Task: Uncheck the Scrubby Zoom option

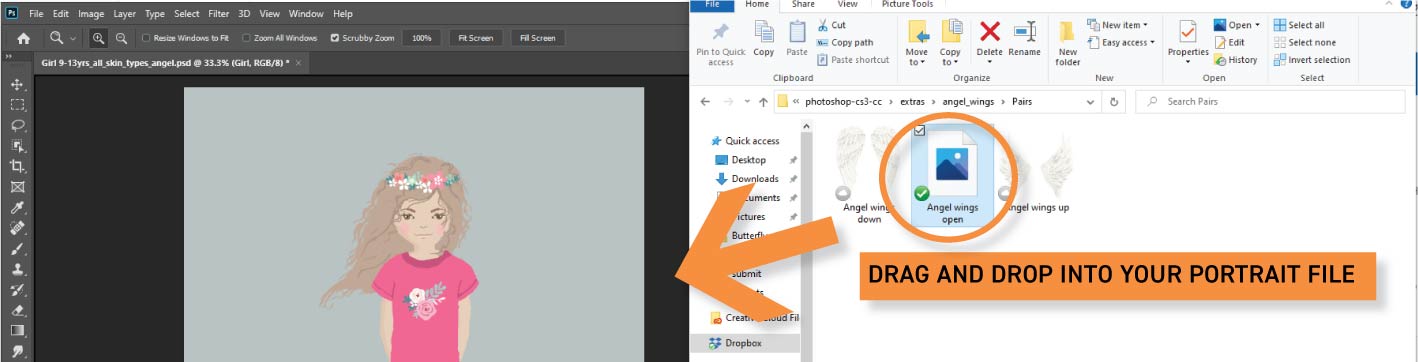Action: point(335,38)
